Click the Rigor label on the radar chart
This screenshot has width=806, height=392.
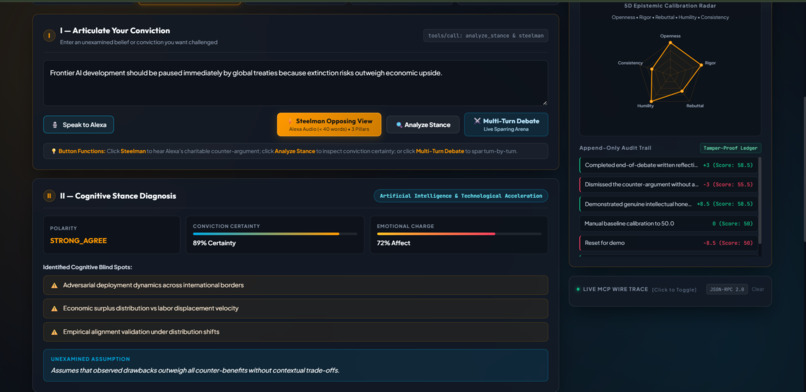click(x=710, y=63)
